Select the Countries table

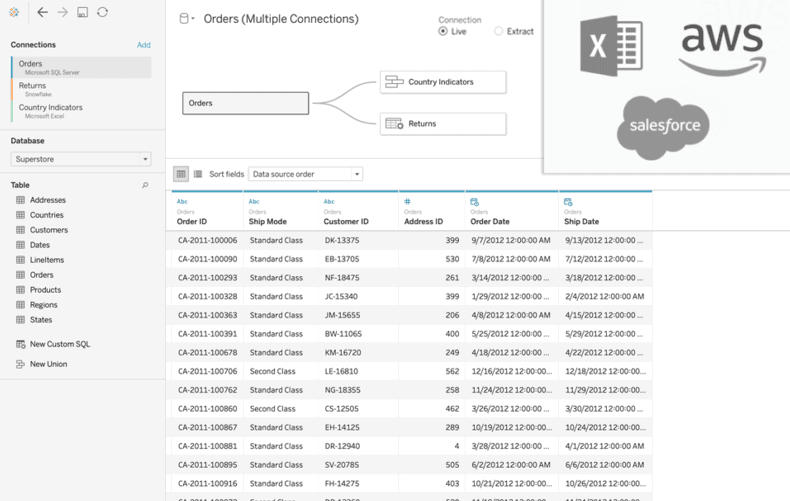47,215
